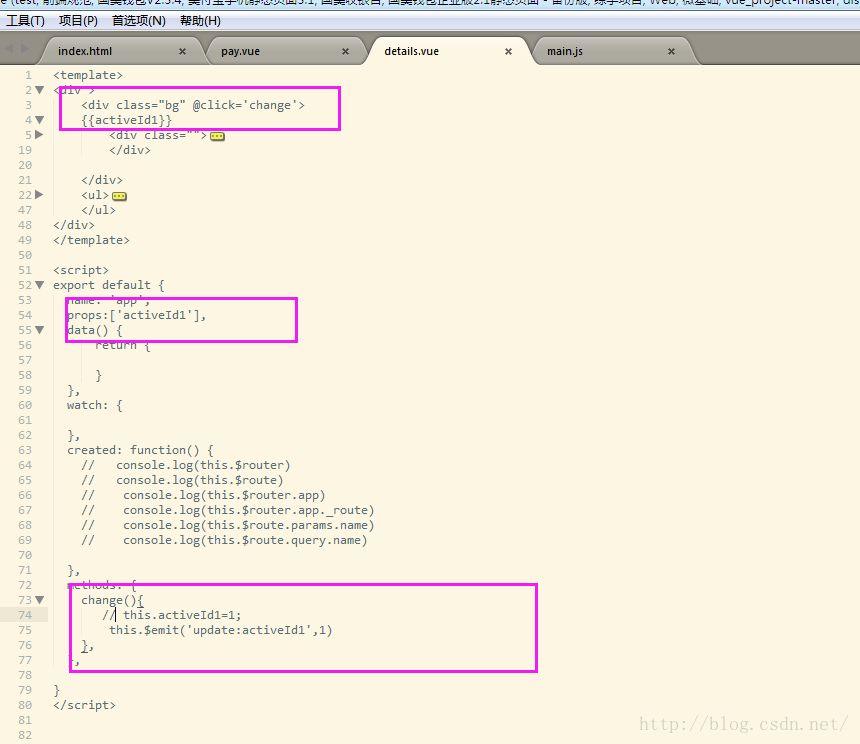This screenshot has width=860, height=744.
Task: Collapse export default fold at line 52
Action: (39, 285)
